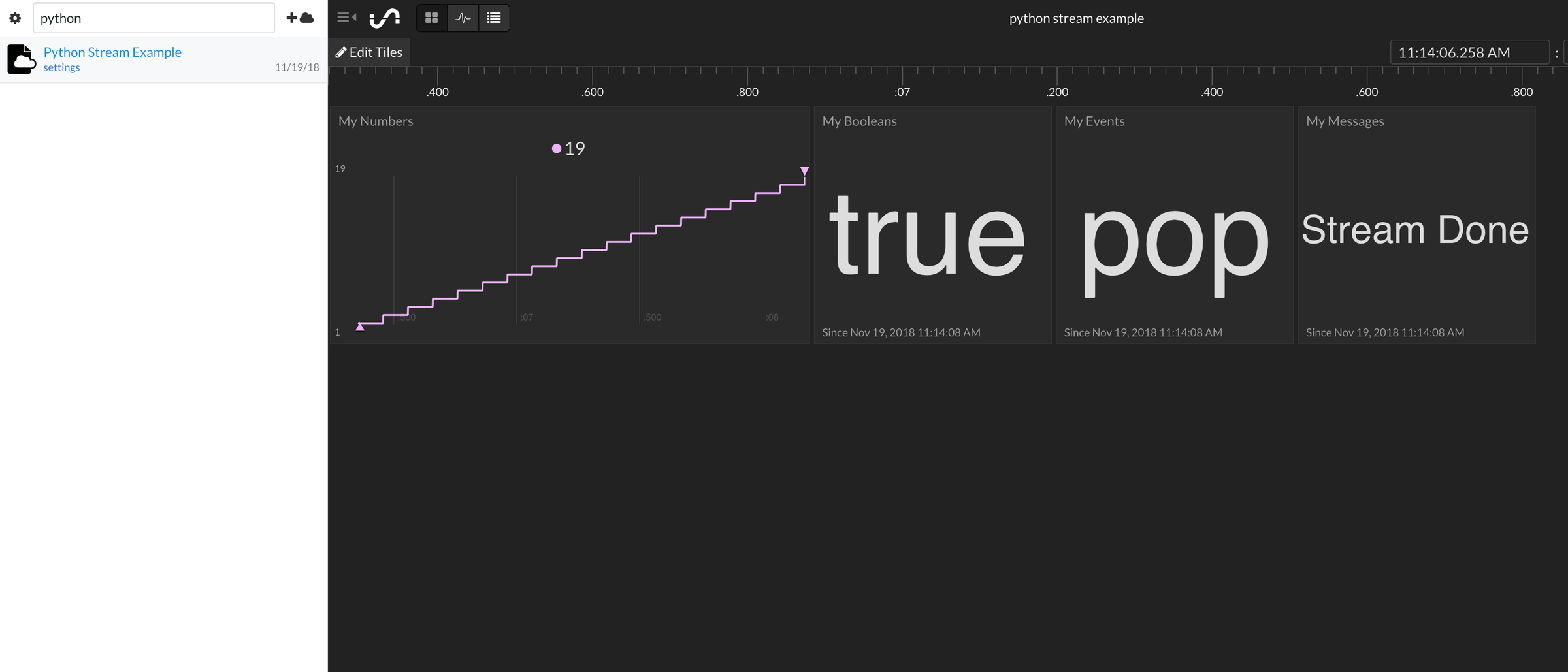Click the python search input field

point(154,18)
